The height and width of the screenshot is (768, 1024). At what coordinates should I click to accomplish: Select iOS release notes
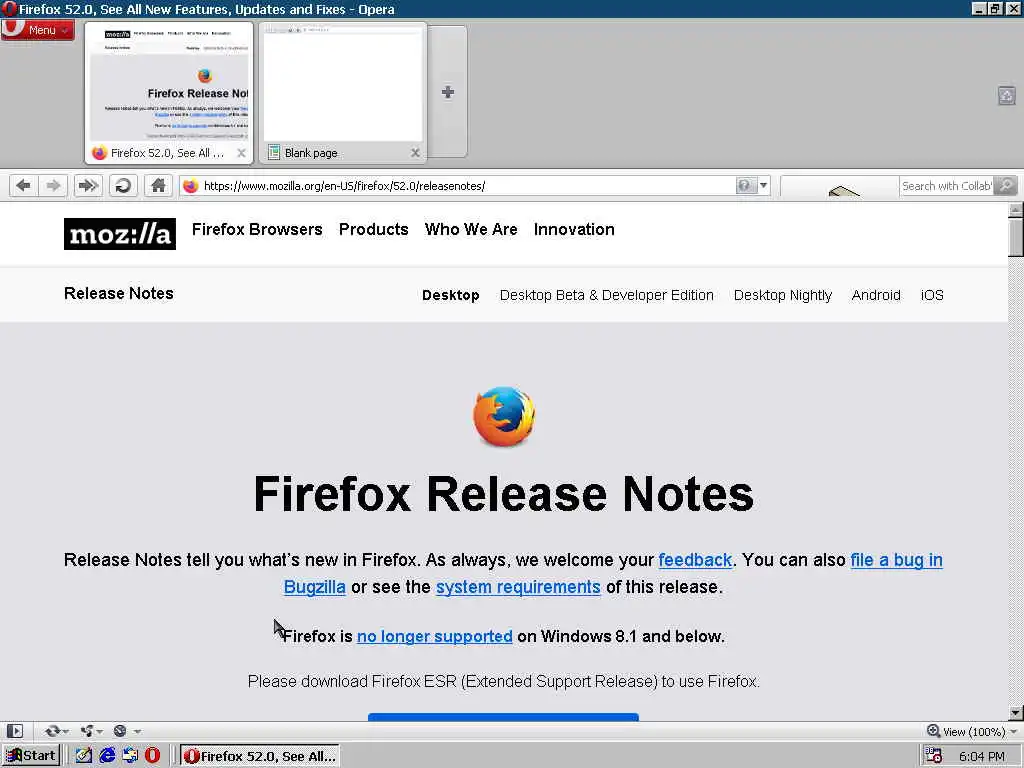pyautogui.click(x=932, y=295)
